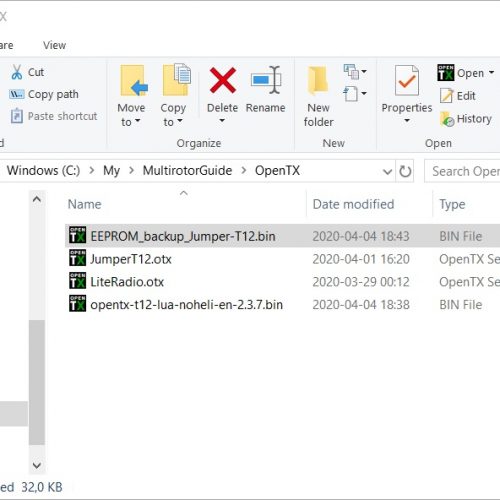Select the file name LiteRadio.otx
The height and width of the screenshot is (500, 500).
[127, 282]
